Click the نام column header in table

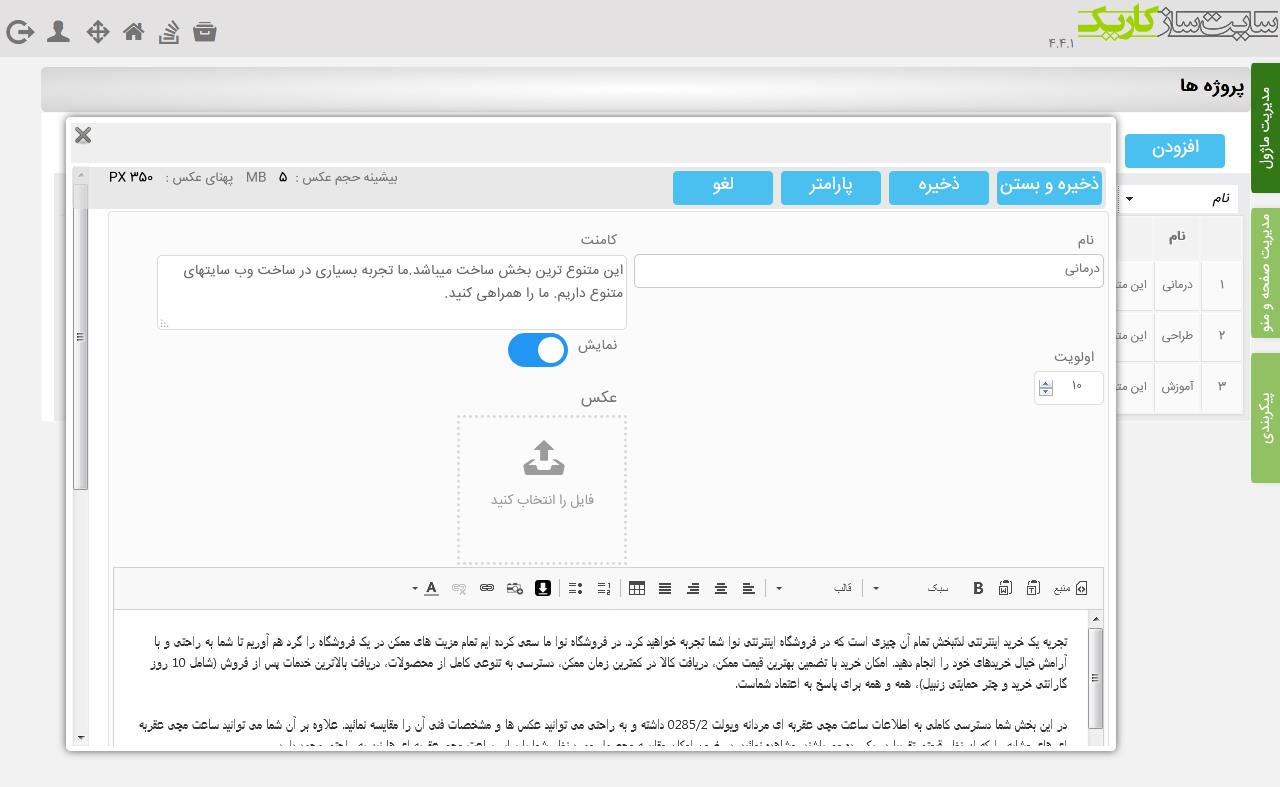pos(1177,236)
